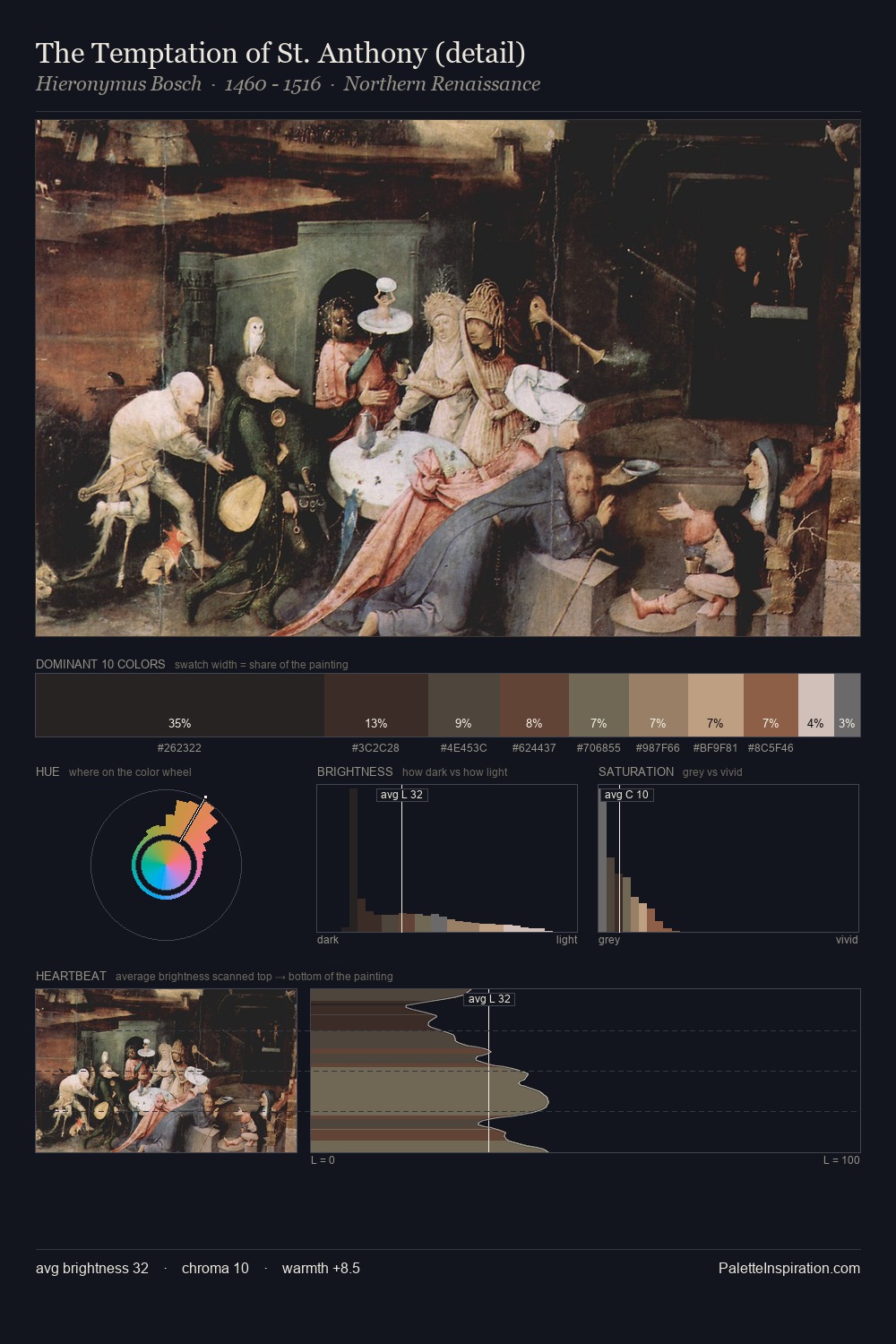896x1344 pixels.
Task: Click the 'avg brightness 32' footer stat
Action: tap(92, 1268)
